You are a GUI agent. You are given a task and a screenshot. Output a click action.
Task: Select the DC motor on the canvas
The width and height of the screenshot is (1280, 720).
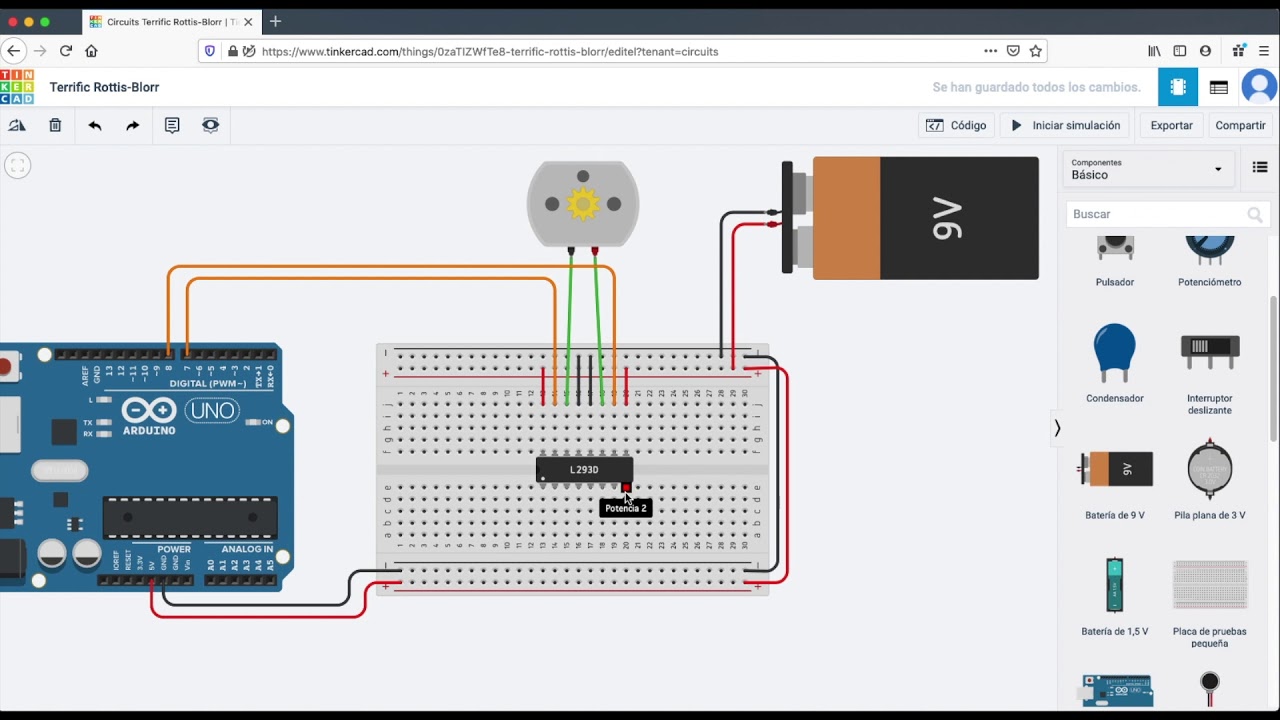coord(583,204)
